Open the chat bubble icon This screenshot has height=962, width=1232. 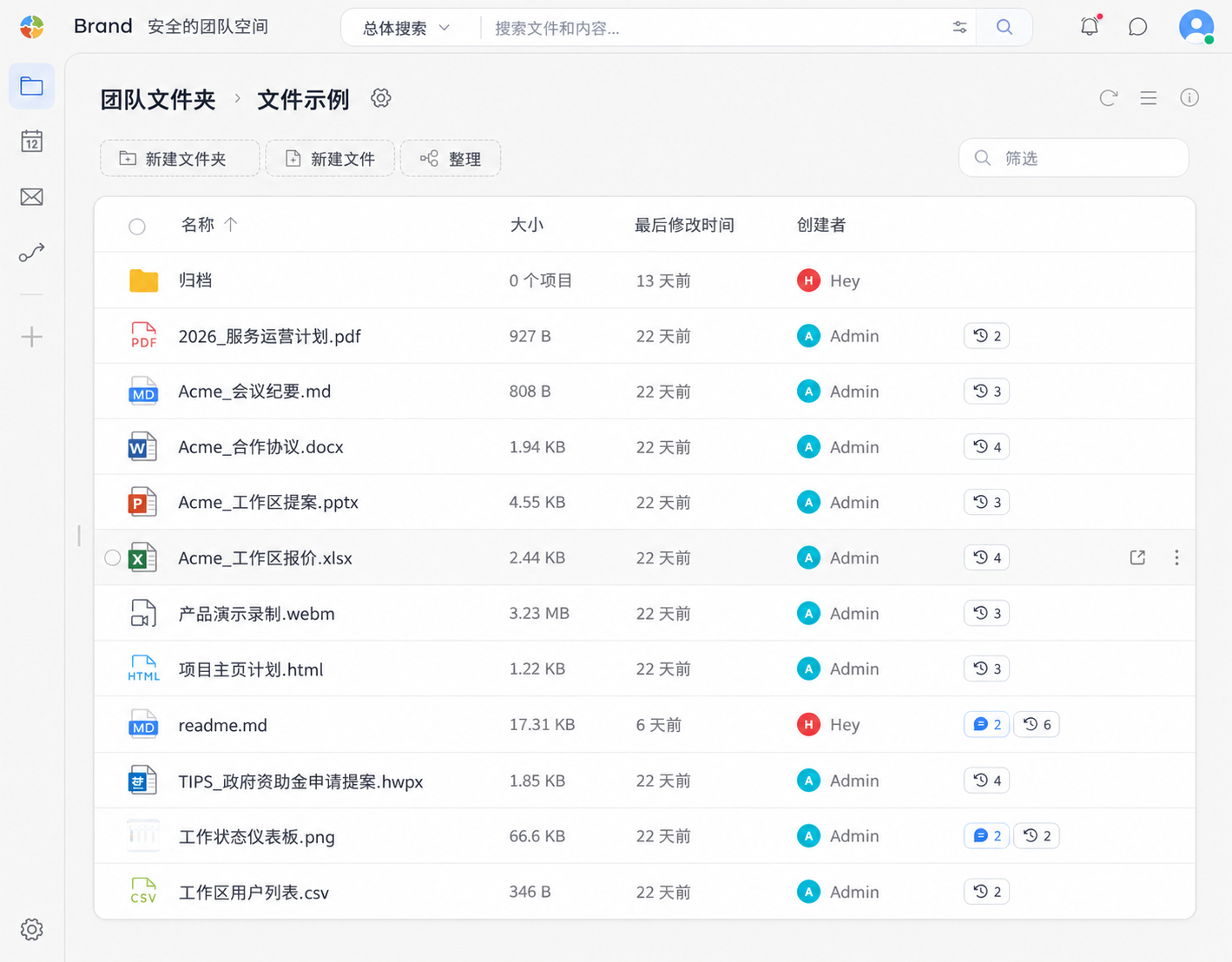(1137, 27)
